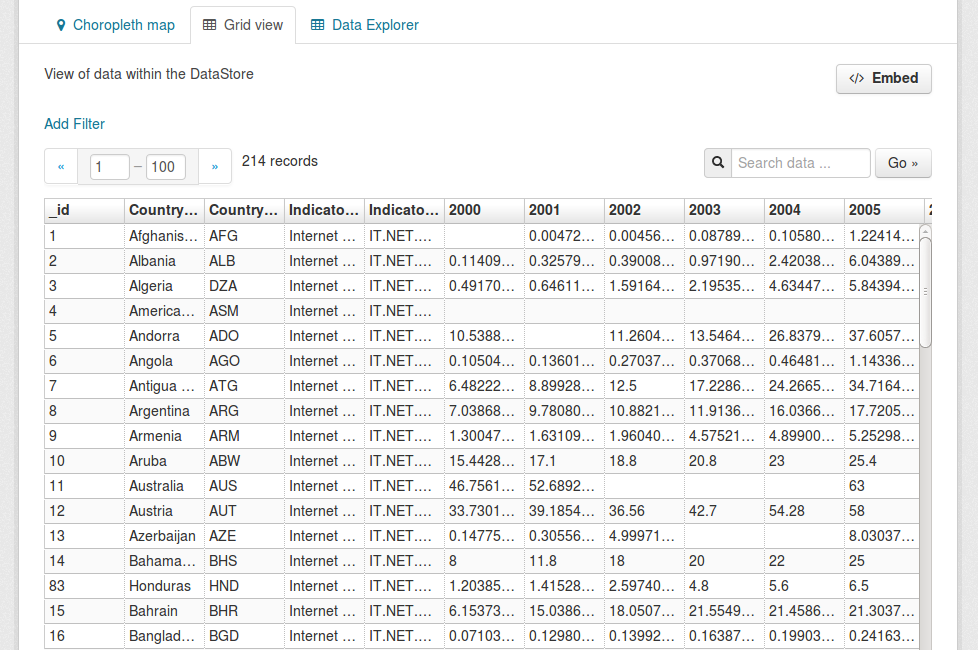Click the Honduras row country cell
Viewport: 978px width, 650px height.
pyautogui.click(x=164, y=586)
